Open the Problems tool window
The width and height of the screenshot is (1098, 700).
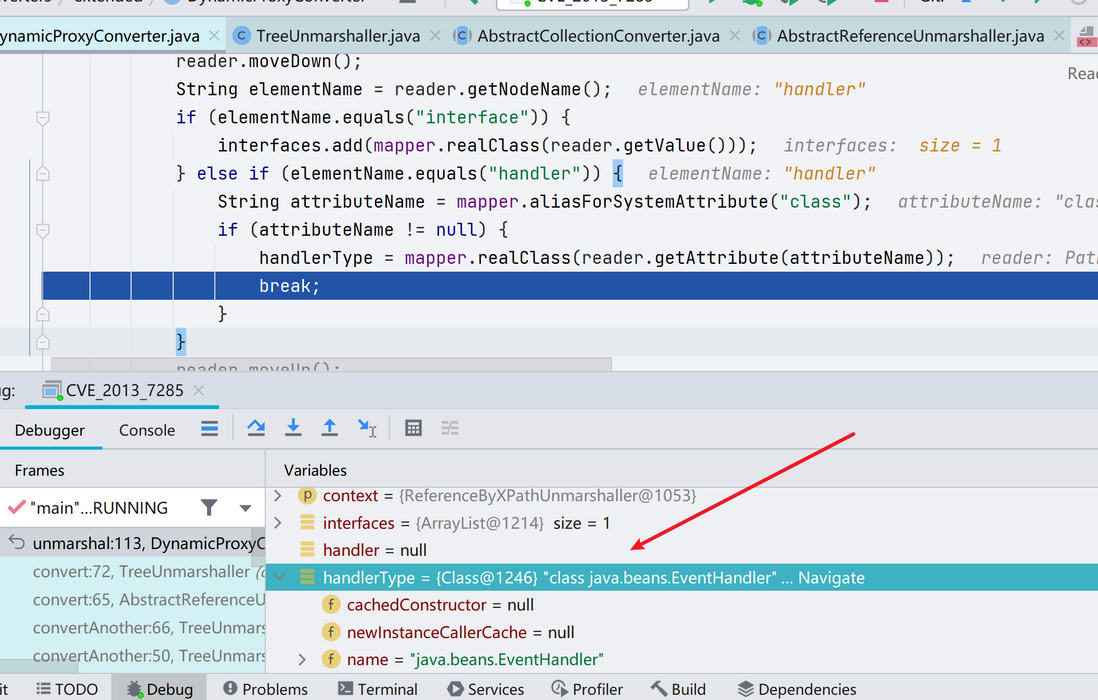[265, 689]
